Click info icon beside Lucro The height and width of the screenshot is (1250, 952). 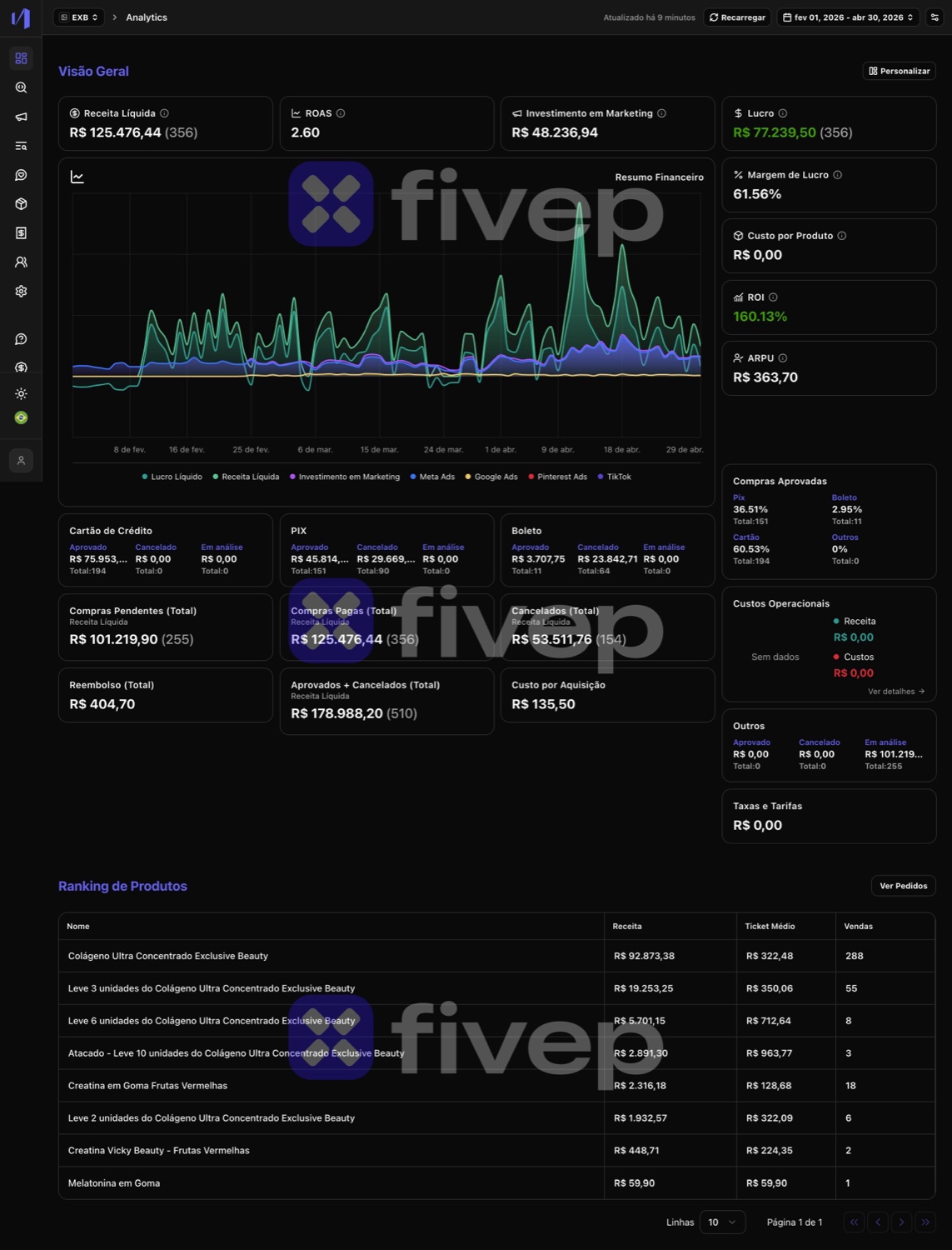[x=783, y=113]
